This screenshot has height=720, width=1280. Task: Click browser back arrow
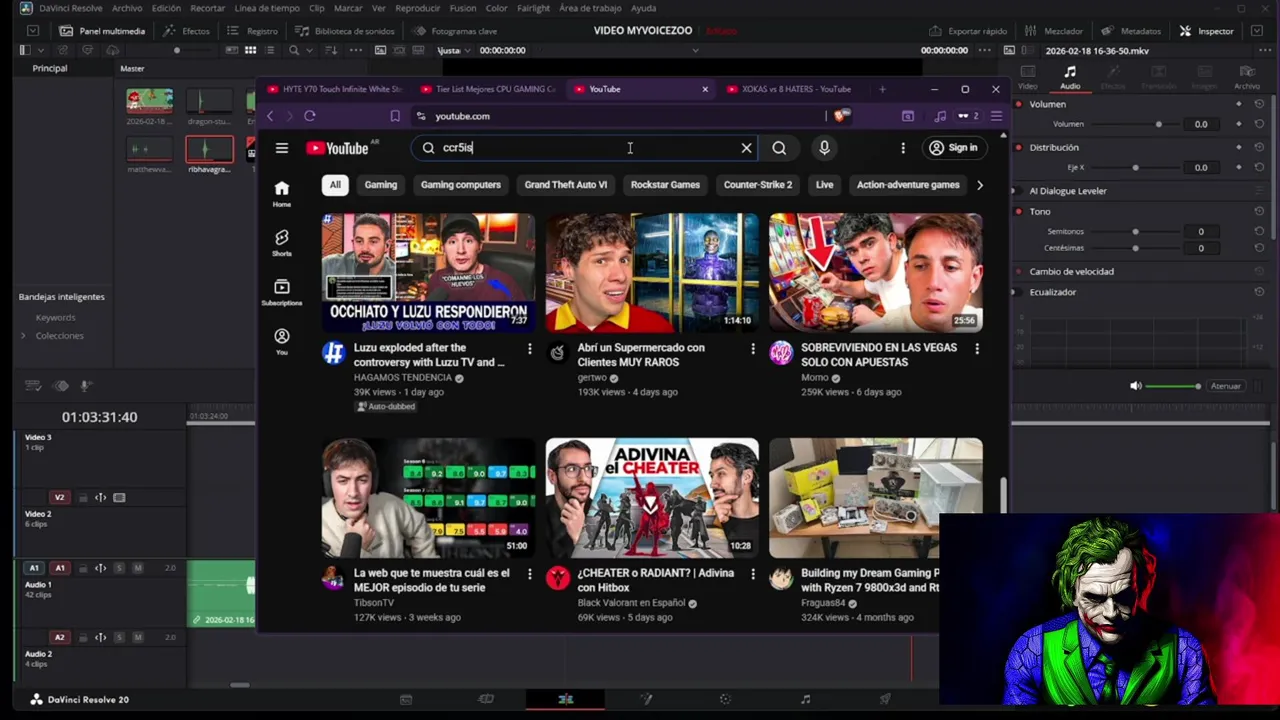(x=270, y=116)
